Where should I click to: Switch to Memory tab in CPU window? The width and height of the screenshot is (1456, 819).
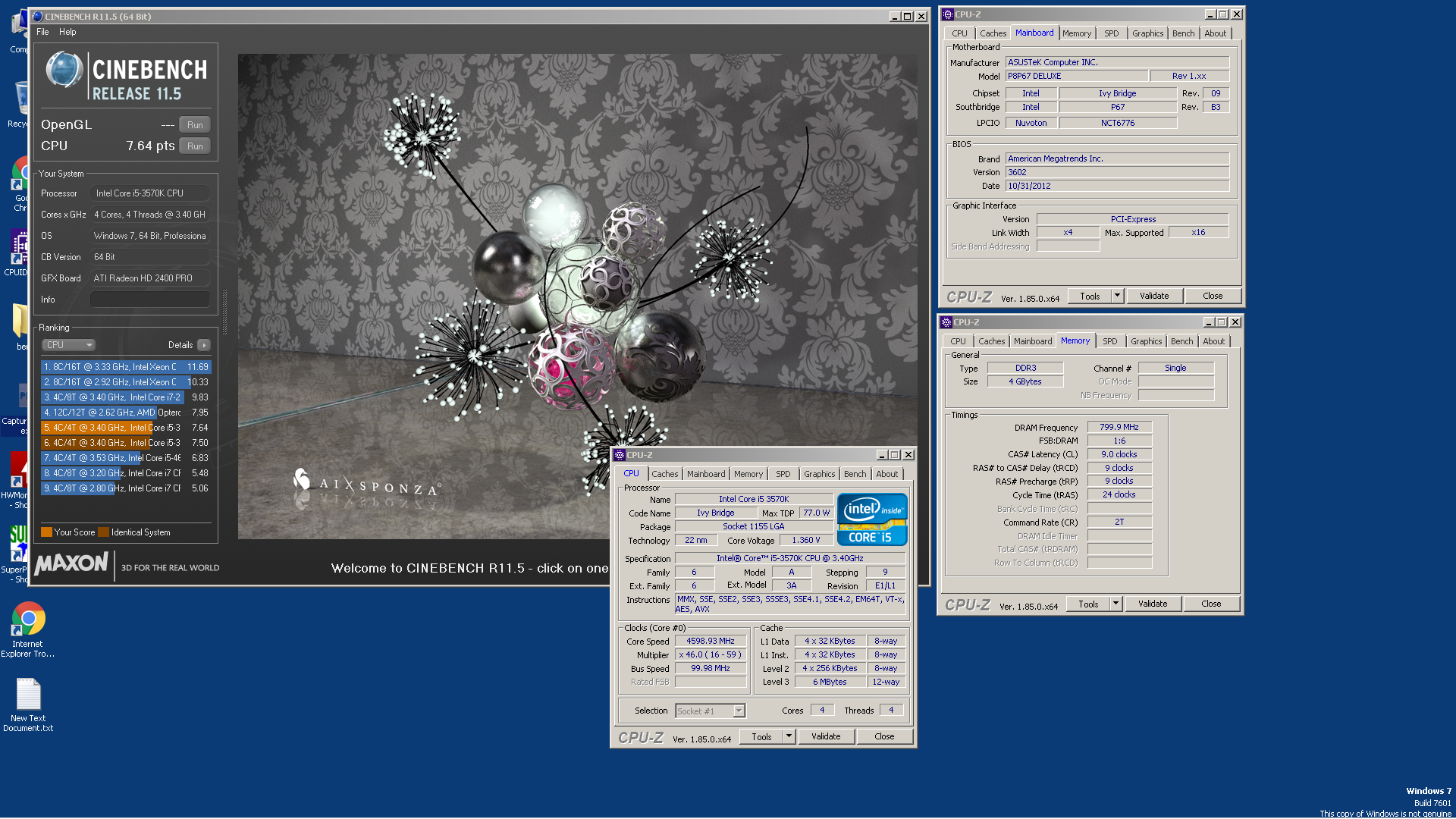point(748,474)
